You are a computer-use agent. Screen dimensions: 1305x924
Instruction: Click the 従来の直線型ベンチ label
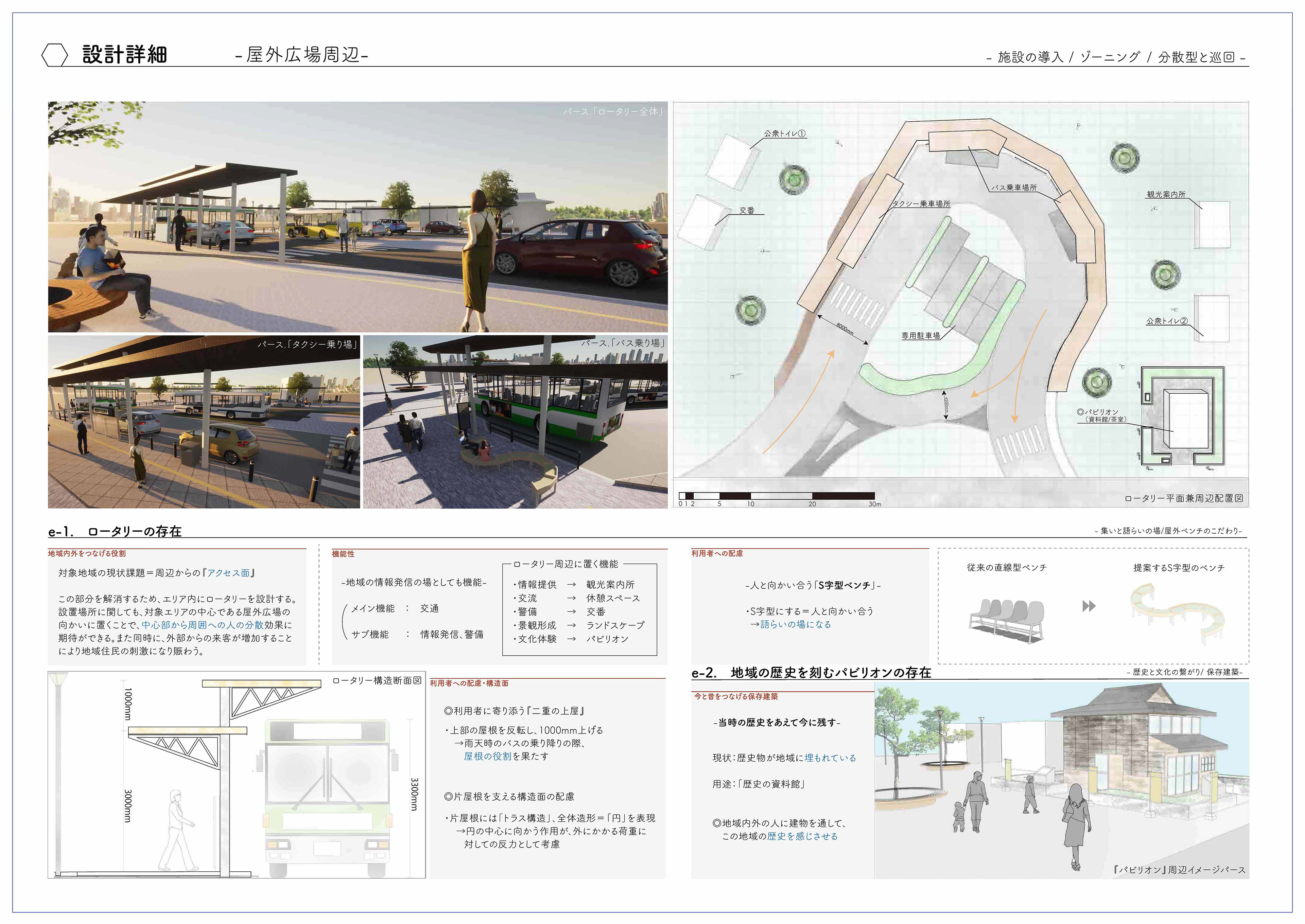click(x=1007, y=567)
